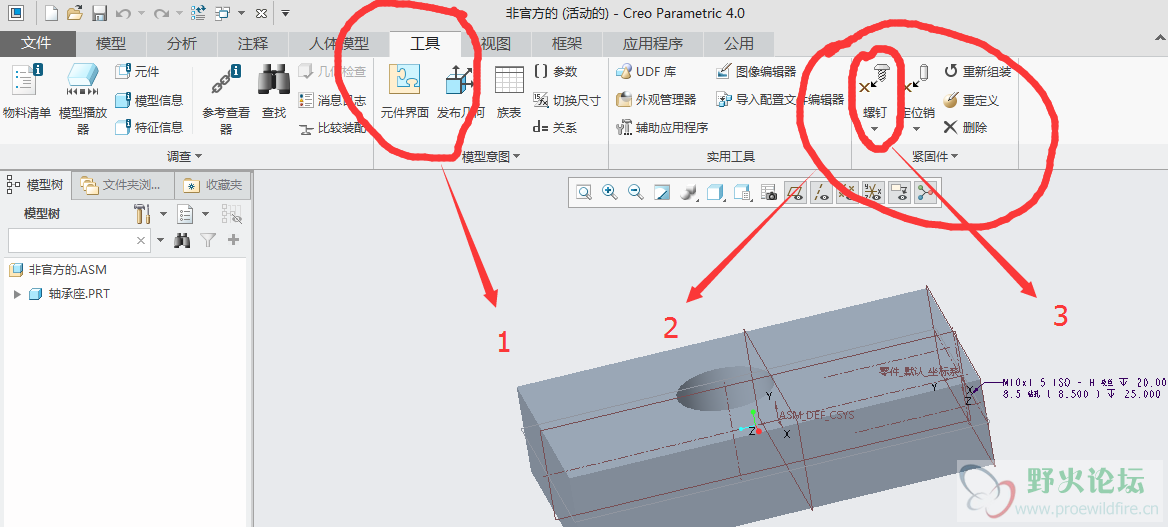1168x527 pixels.
Task: Open the 图像编辑器 image editor
Action: click(756, 72)
